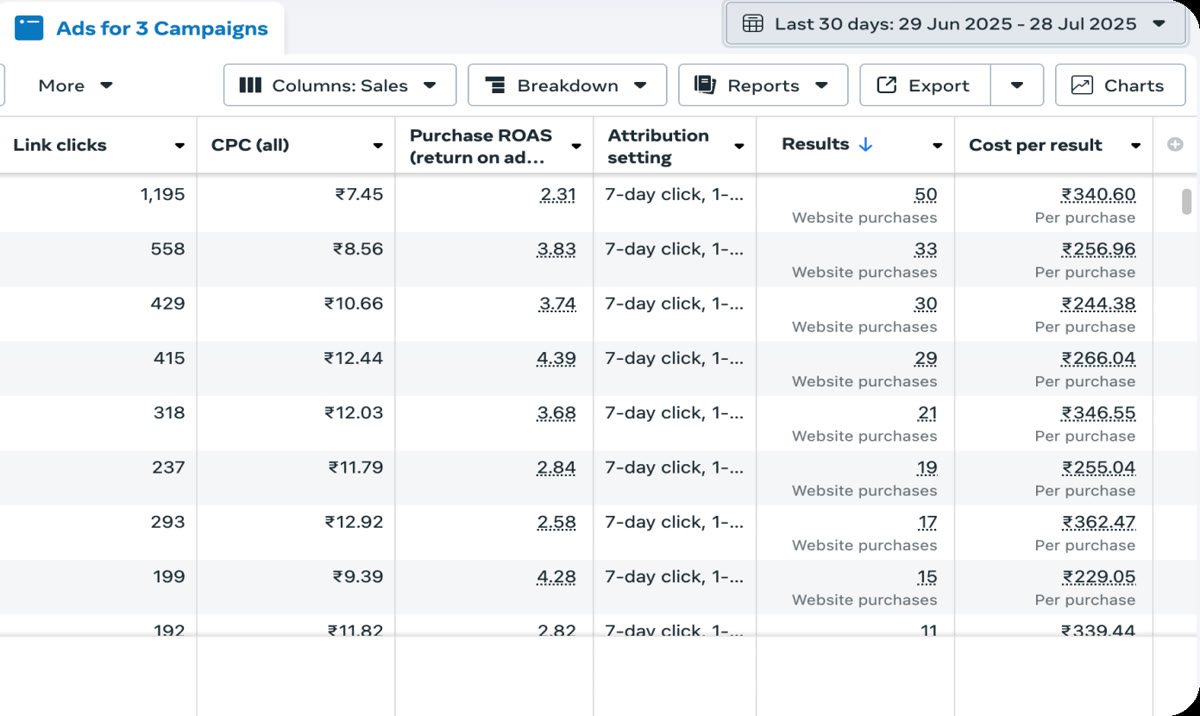Click the ₹244.38 cost per result

click(1098, 304)
